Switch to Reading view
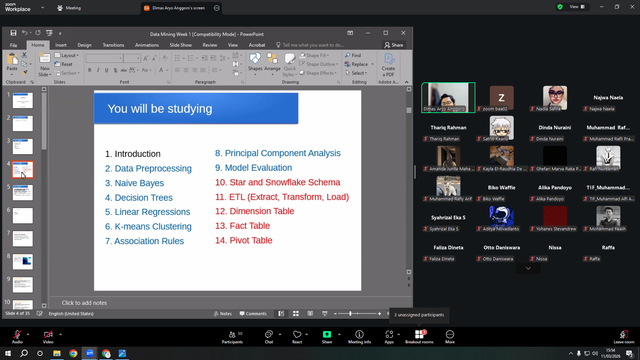This screenshot has width=640, height=360. pos(310,313)
